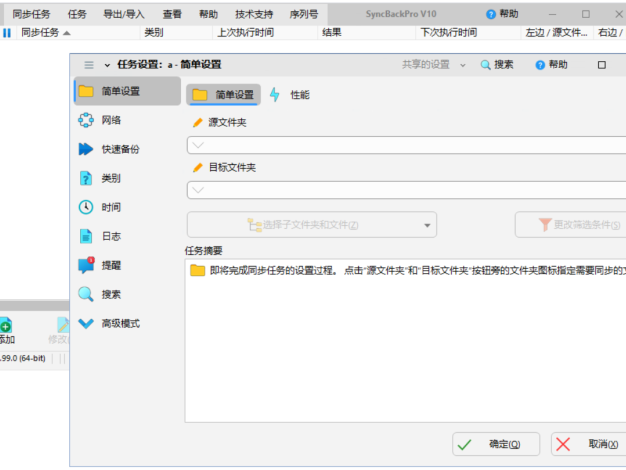Click the 源文件夹 path input field
The height and width of the screenshot is (470, 626).
pyautogui.click(x=406, y=145)
